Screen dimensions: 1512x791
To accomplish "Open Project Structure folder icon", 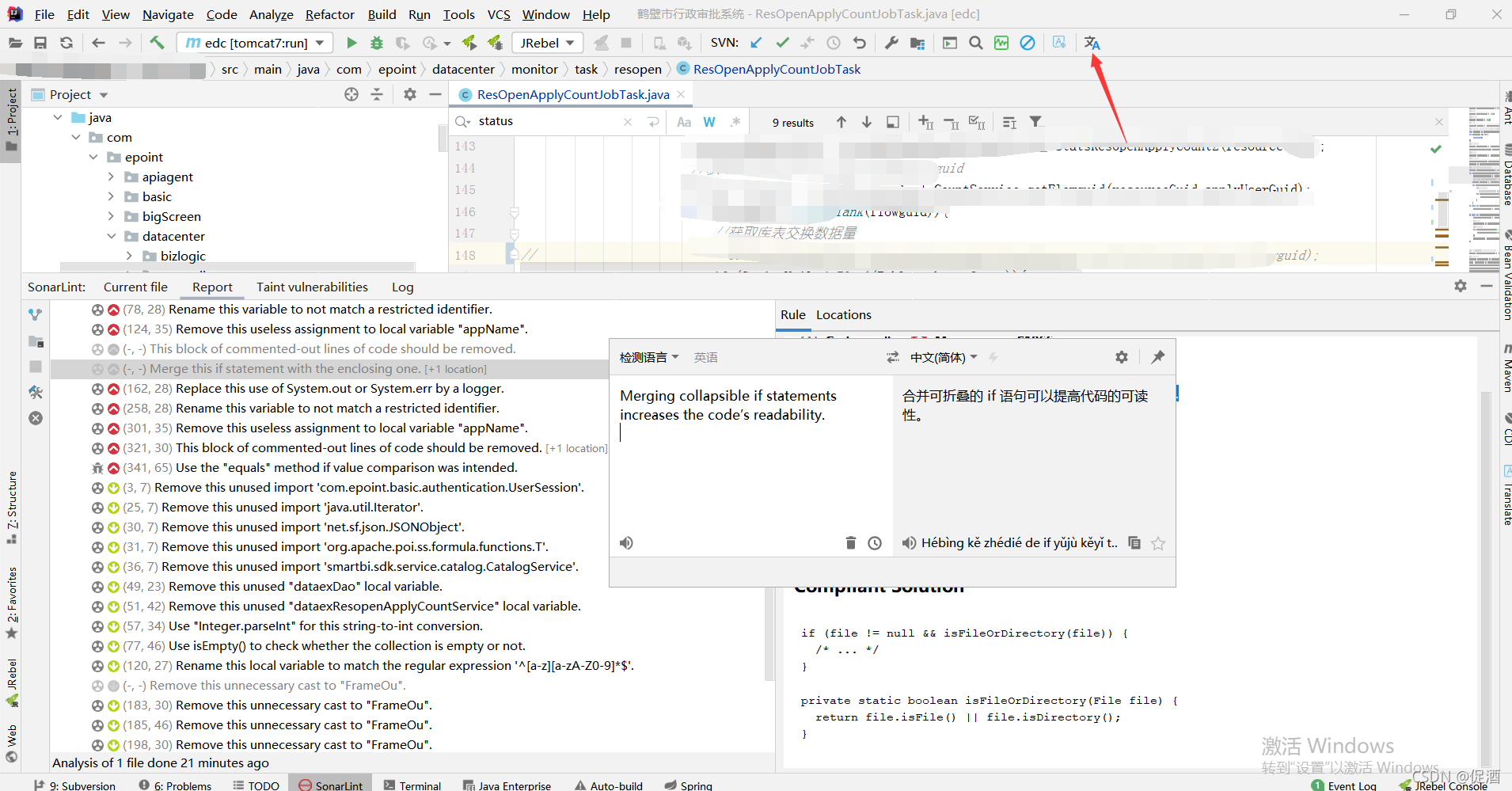I will (x=917, y=43).
